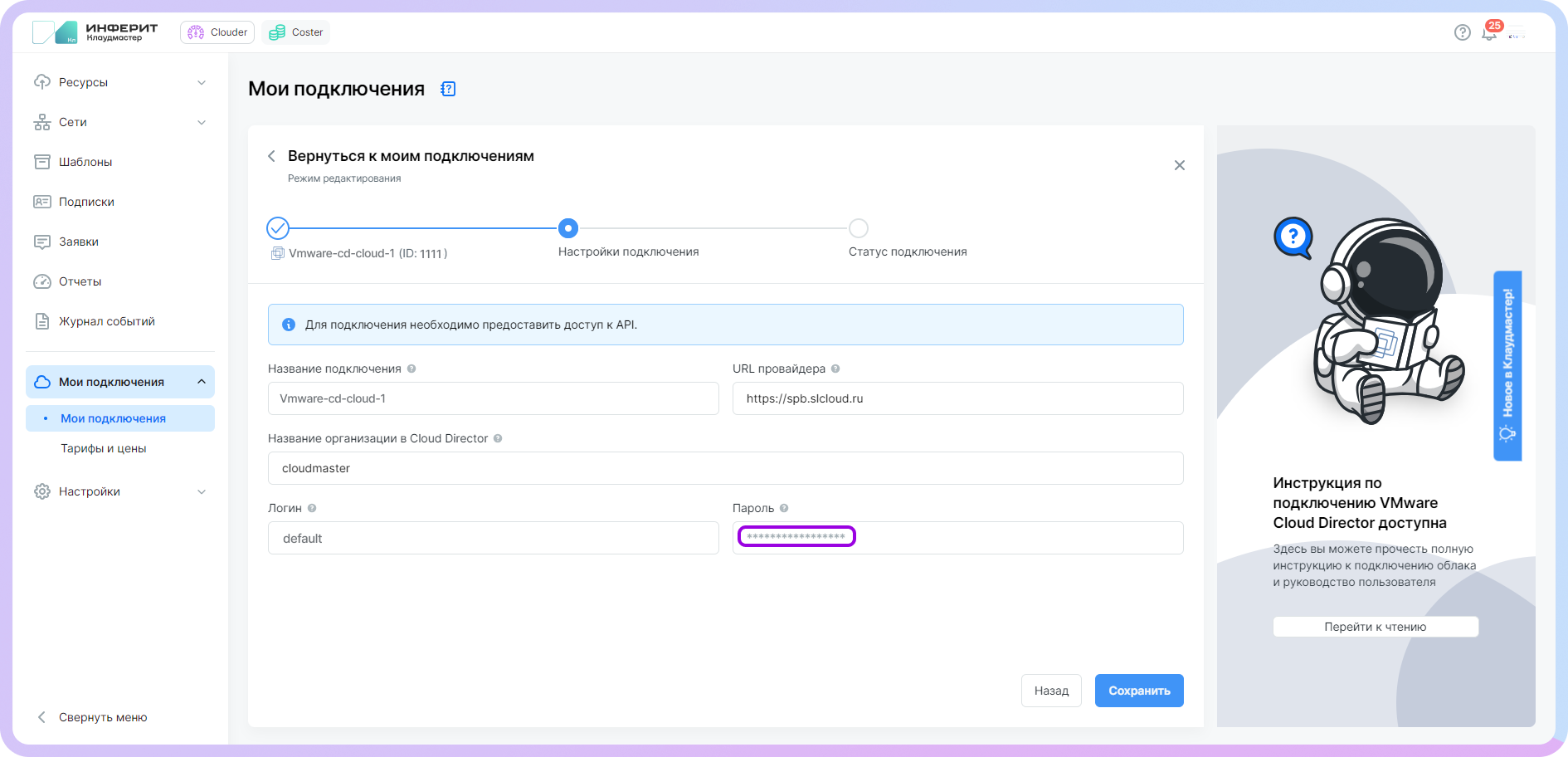Open the help question mark icon in header
Screen dimensions: 1568x757
[1463, 32]
